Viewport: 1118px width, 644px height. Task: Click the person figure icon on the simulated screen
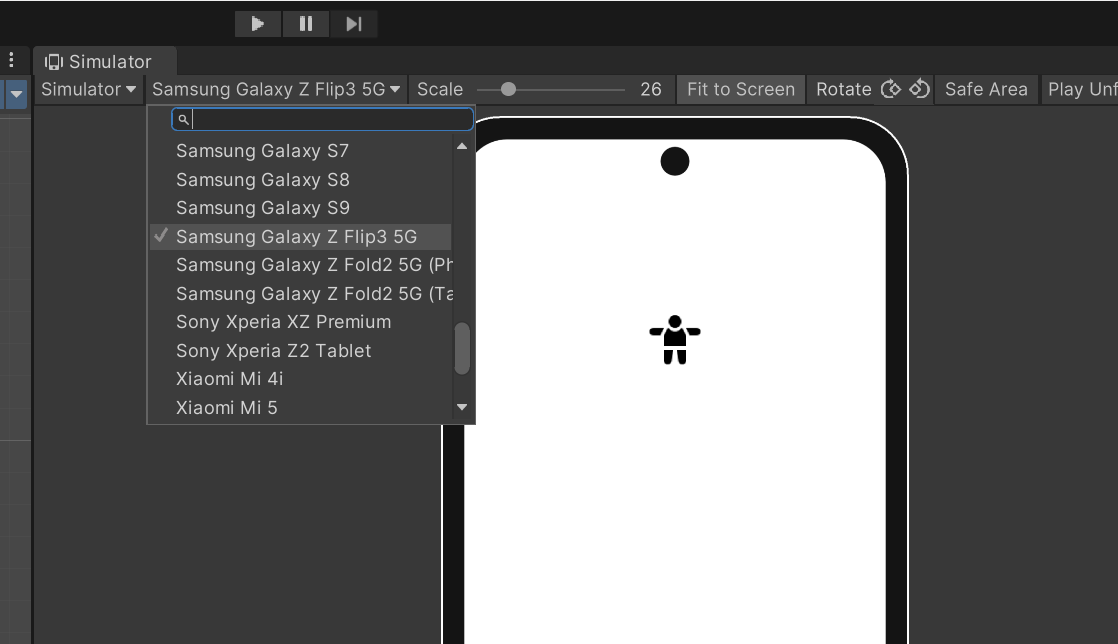point(675,339)
